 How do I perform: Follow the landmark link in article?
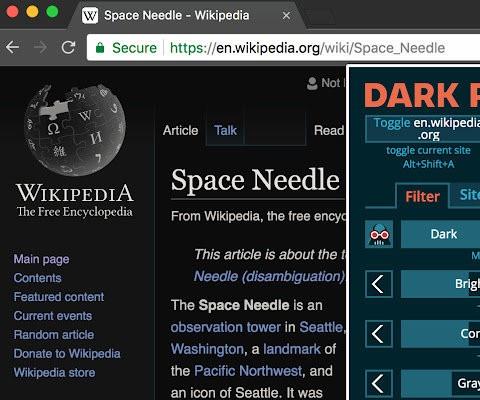point(292,349)
